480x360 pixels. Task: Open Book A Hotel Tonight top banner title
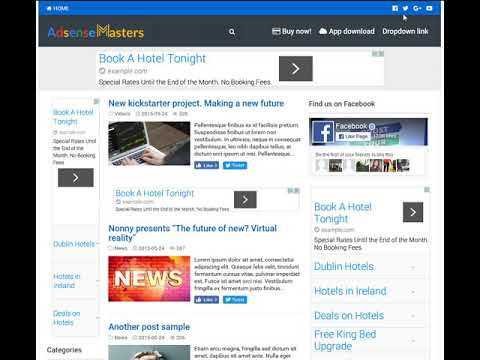(152, 59)
